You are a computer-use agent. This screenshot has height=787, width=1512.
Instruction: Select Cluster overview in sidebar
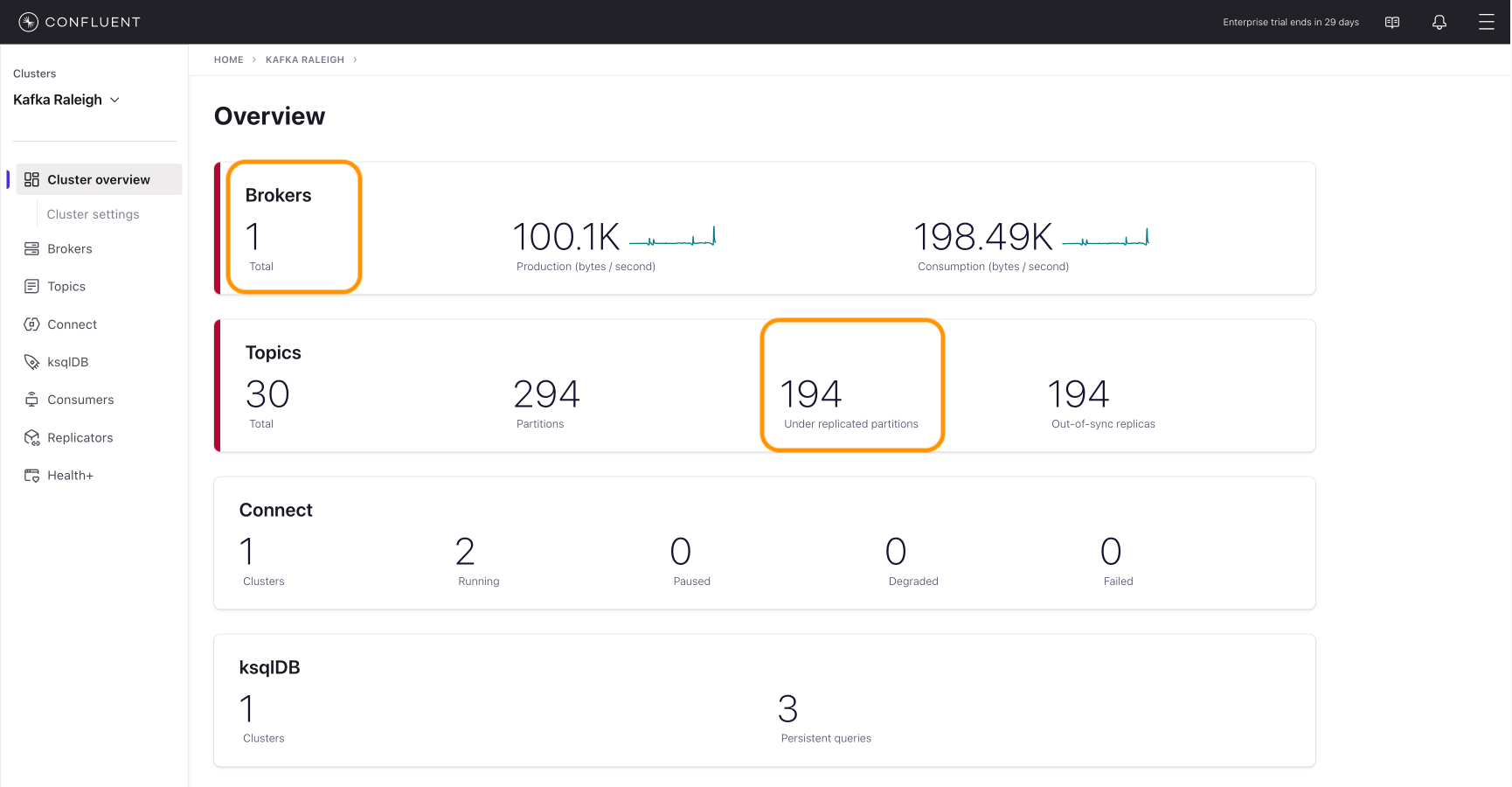click(x=98, y=179)
